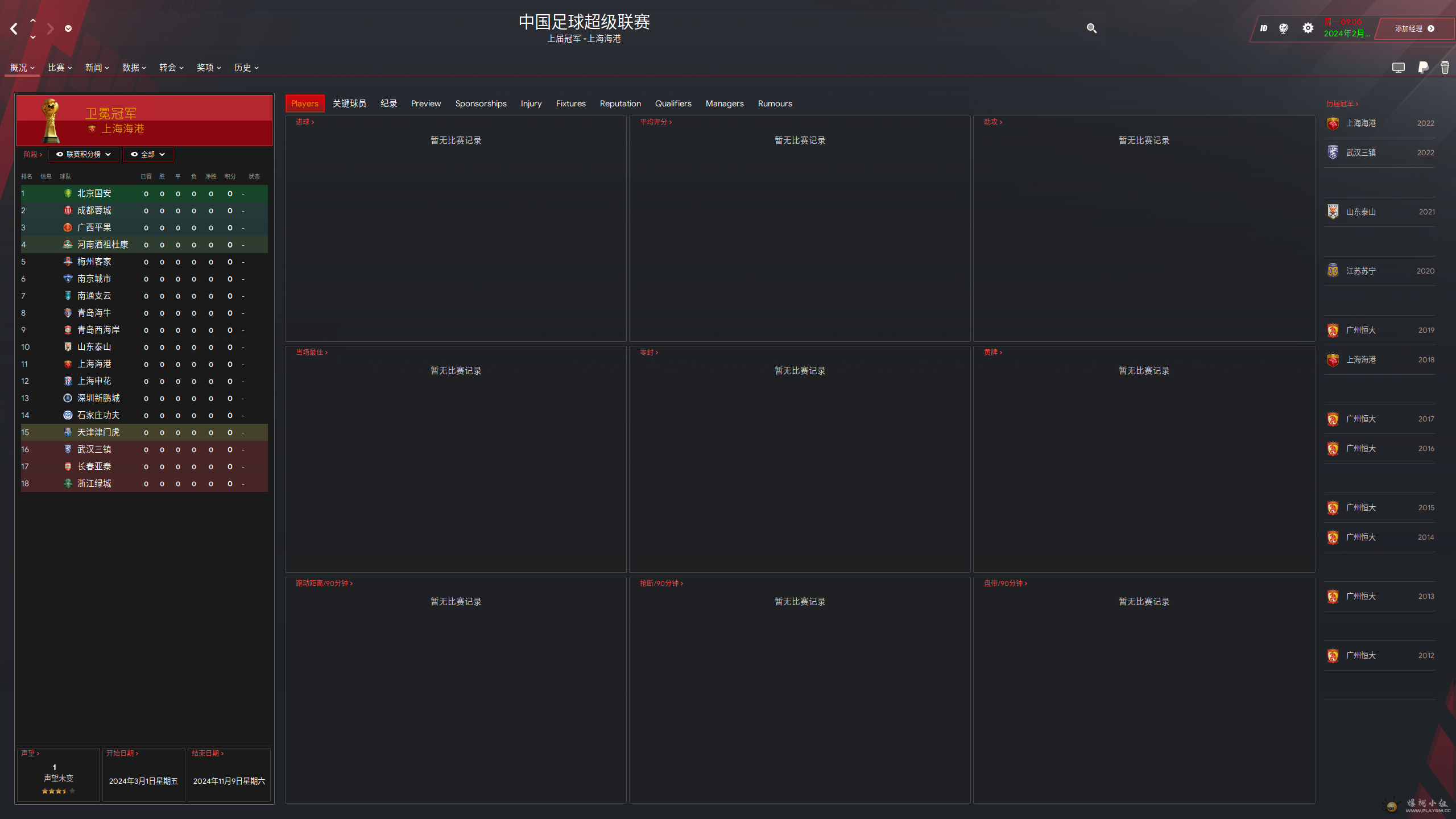Click 深圳新鹏城 team badge
1456x819 pixels.
[68, 398]
